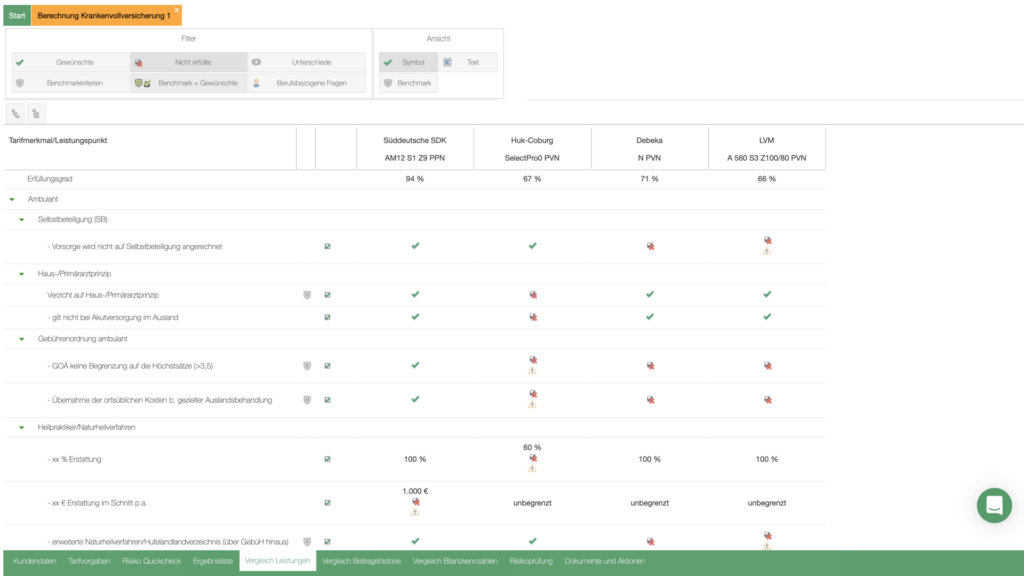
Task: Click the Start tab at the top
Action: [17, 16]
